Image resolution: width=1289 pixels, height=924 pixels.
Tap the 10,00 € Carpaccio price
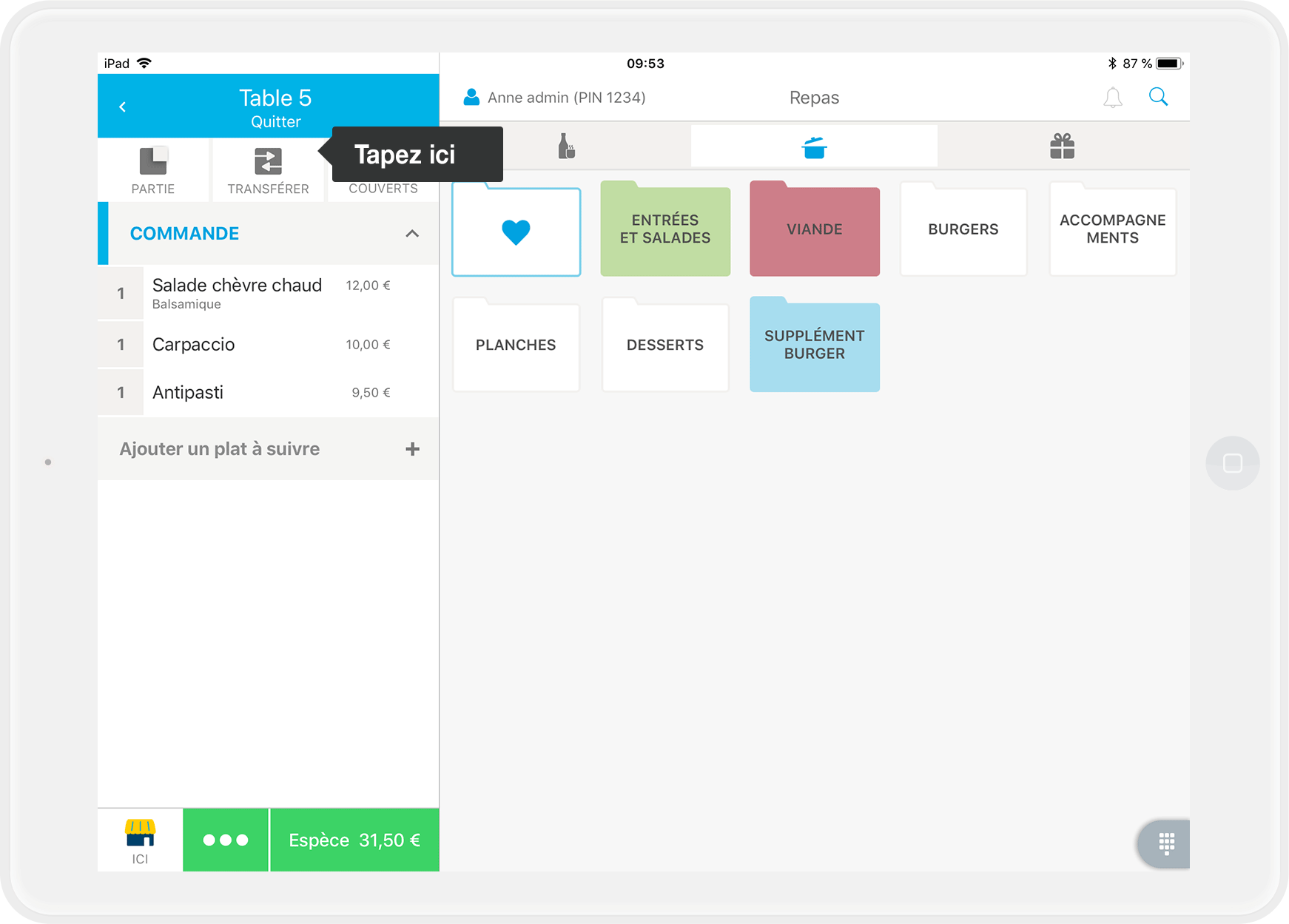(x=368, y=345)
